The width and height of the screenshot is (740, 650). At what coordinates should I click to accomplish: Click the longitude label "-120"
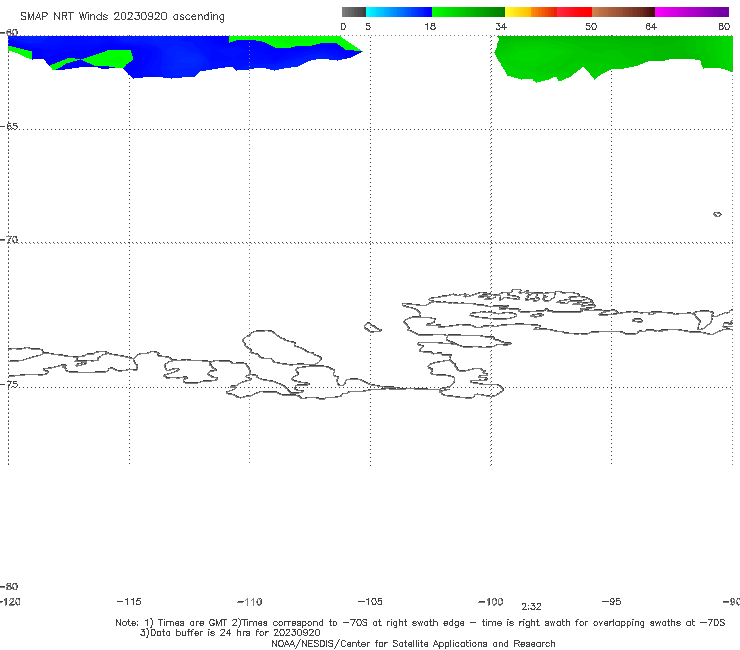click(10, 601)
